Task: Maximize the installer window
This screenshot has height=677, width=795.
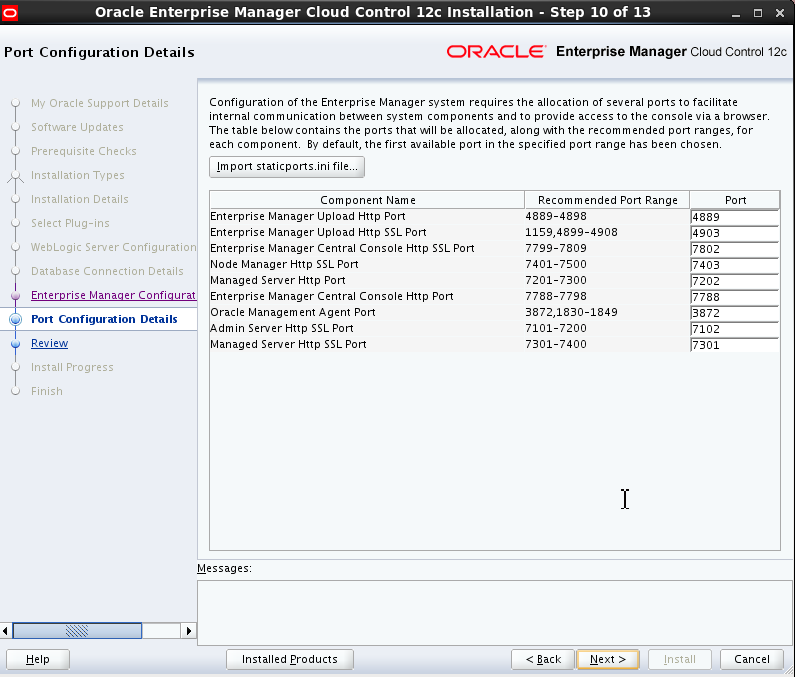Action: (x=758, y=13)
